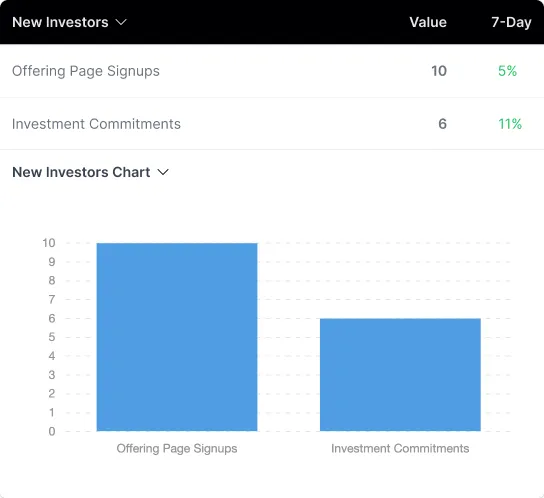Click the y-axis tick label 8
Image resolution: width=544 pixels, height=498 pixels.
click(52, 280)
